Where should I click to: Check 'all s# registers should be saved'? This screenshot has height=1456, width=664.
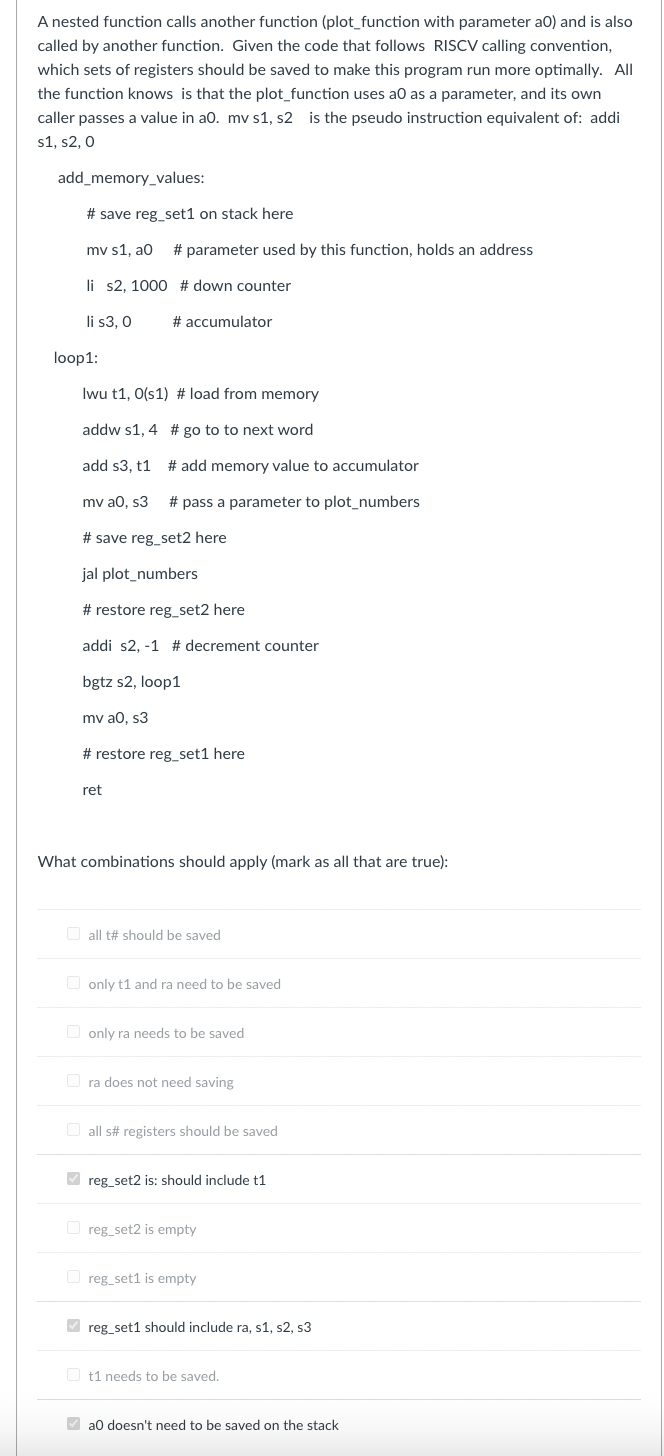[74, 1130]
